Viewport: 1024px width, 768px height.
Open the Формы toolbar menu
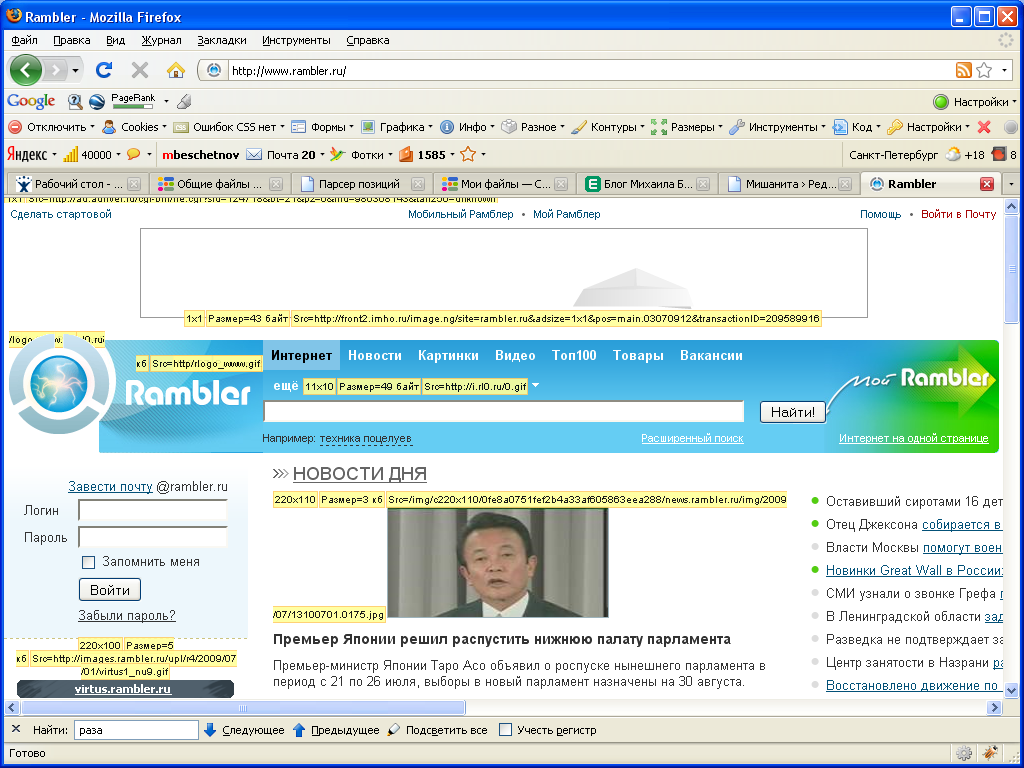[x=322, y=127]
